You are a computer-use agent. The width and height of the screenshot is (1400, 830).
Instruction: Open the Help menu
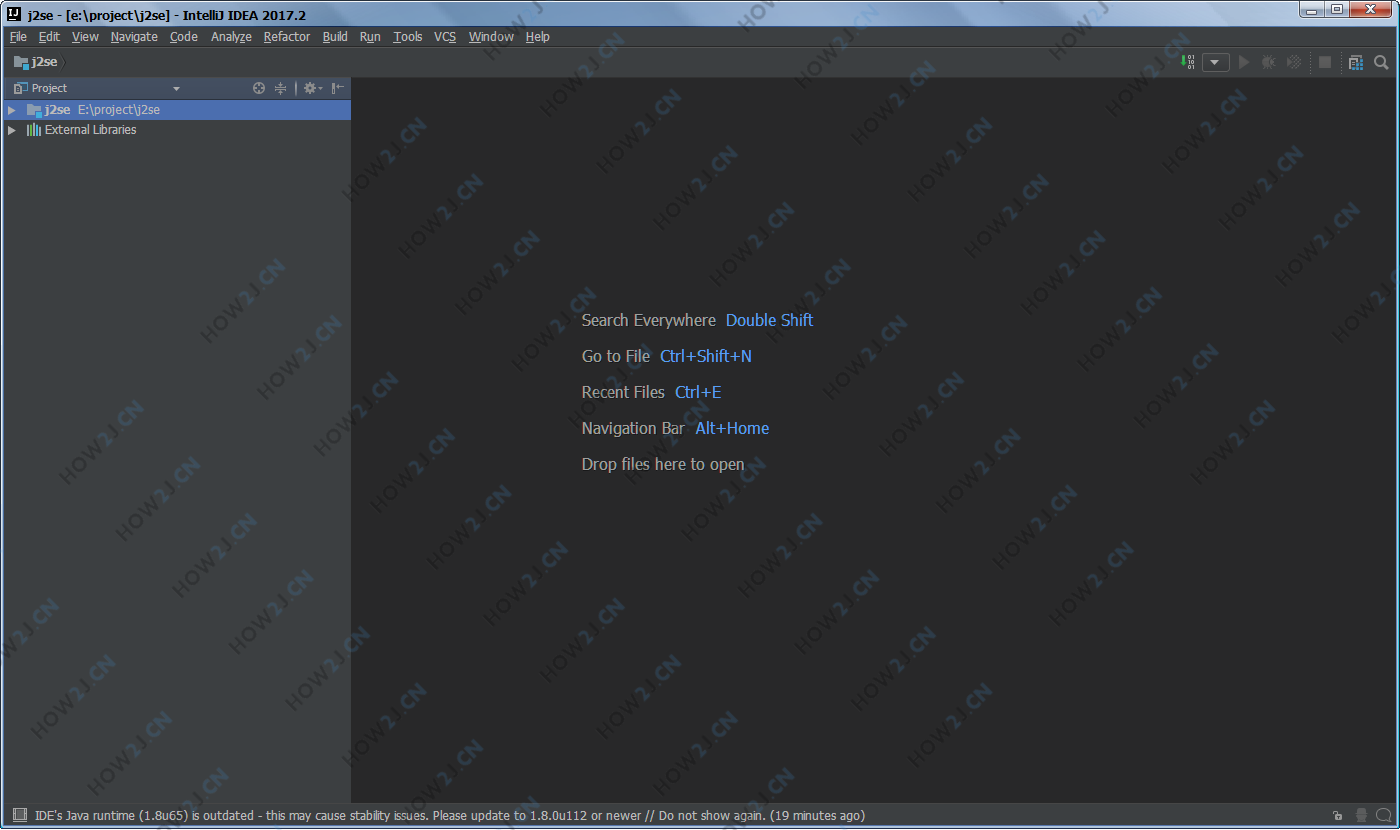pos(538,37)
